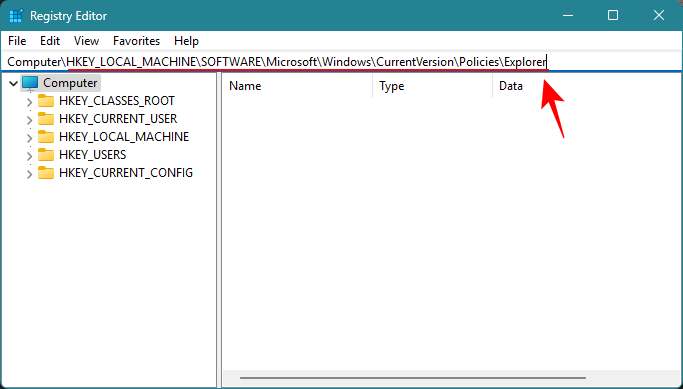Expand the HKEY_LOCAL_MACHINE chevron
The width and height of the screenshot is (683, 389).
(29, 138)
